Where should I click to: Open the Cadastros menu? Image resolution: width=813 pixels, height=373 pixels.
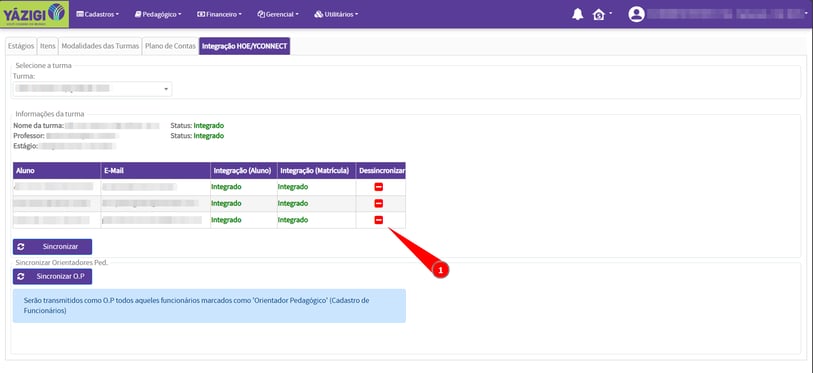(97, 15)
